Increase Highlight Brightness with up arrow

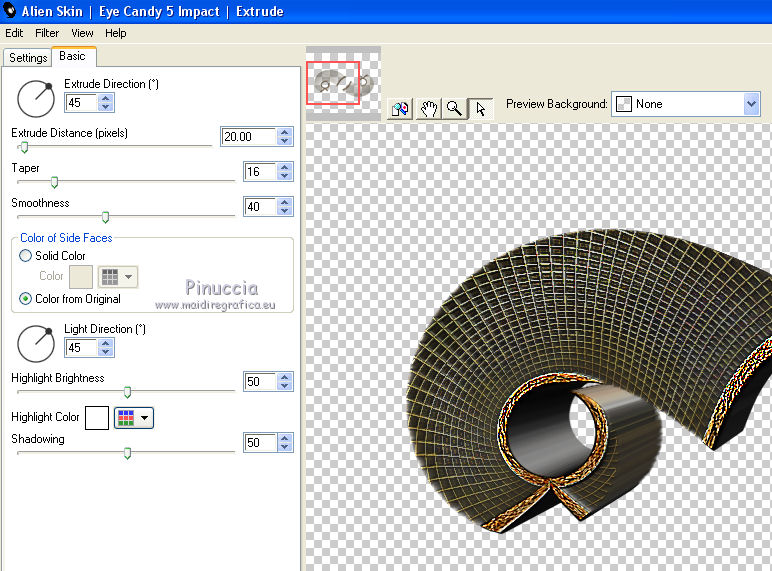tap(285, 377)
